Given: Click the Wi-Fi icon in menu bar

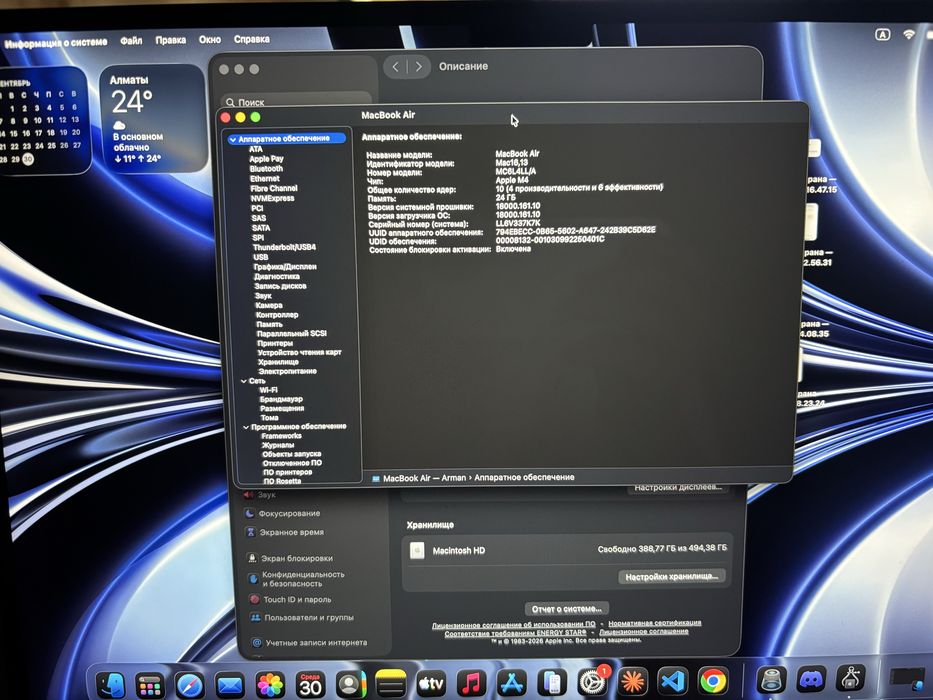Looking at the screenshot, I should point(909,35).
